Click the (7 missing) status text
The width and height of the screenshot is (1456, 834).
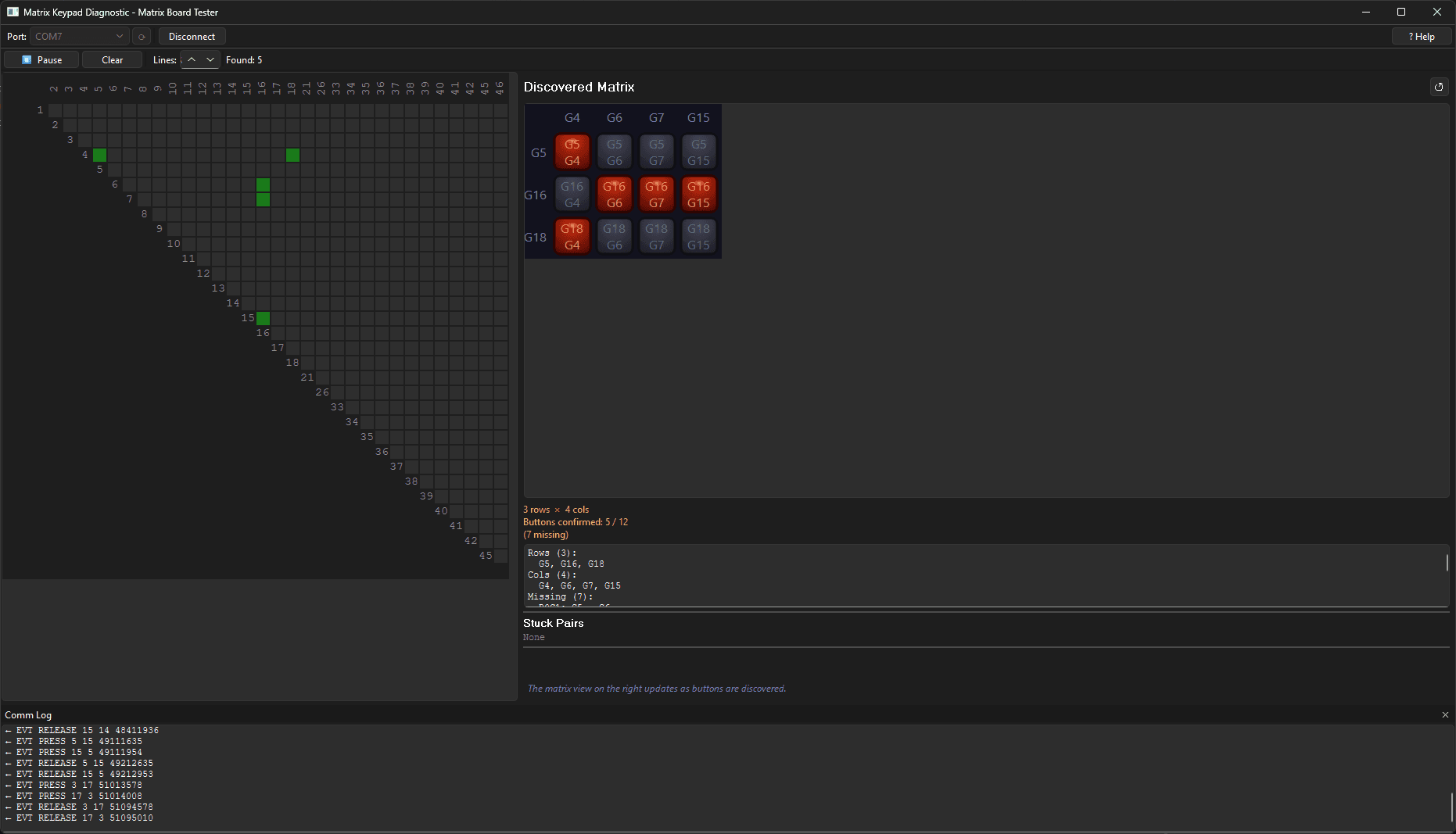(x=546, y=535)
